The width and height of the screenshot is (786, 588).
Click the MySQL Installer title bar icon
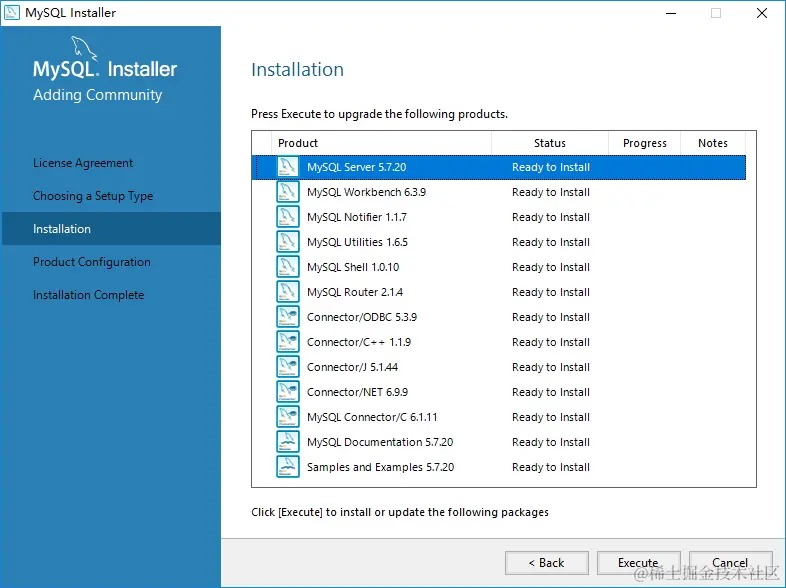(x=12, y=13)
